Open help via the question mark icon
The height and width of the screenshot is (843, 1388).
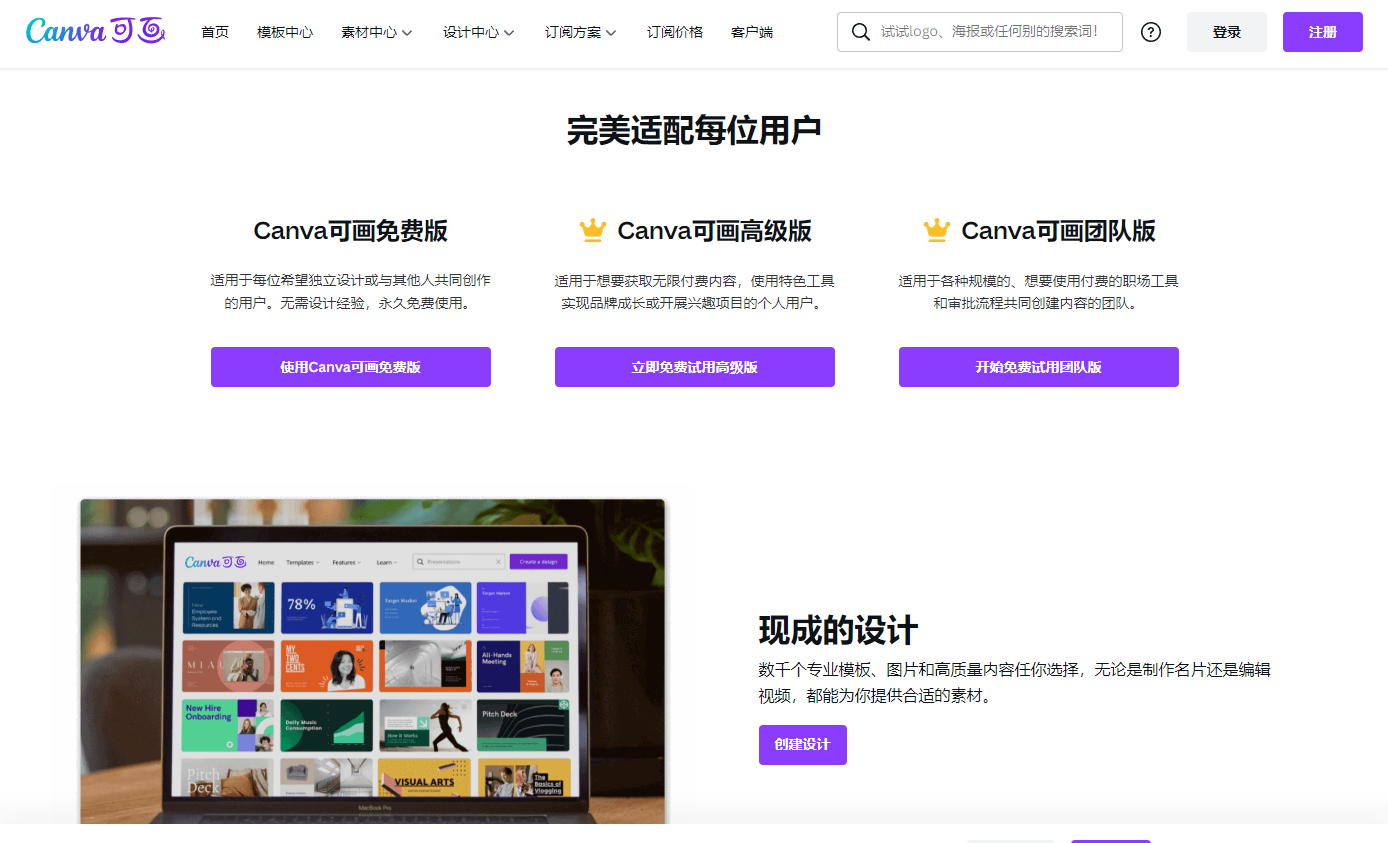click(x=1151, y=32)
